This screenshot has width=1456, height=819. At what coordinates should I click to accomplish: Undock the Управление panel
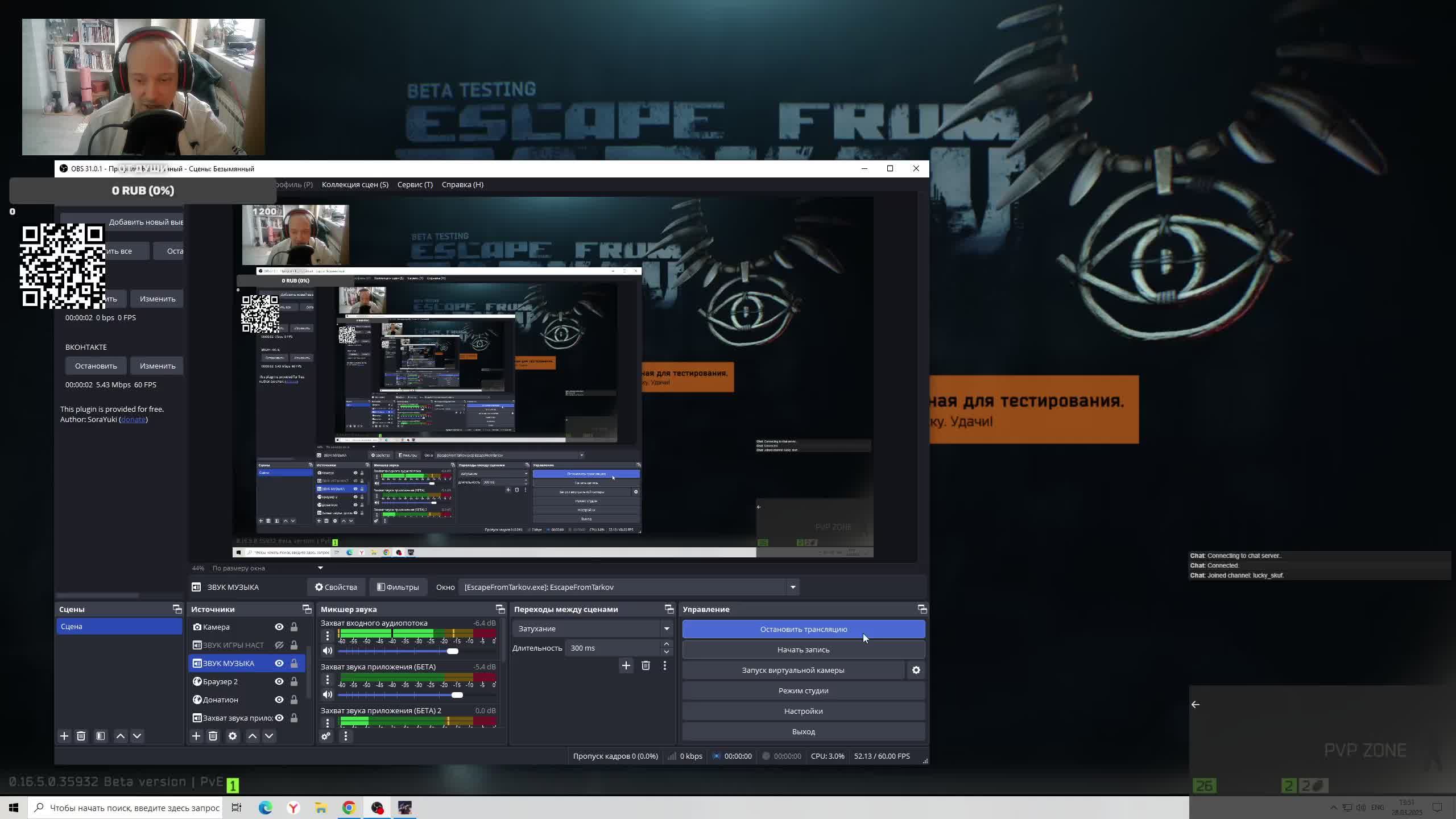click(923, 609)
